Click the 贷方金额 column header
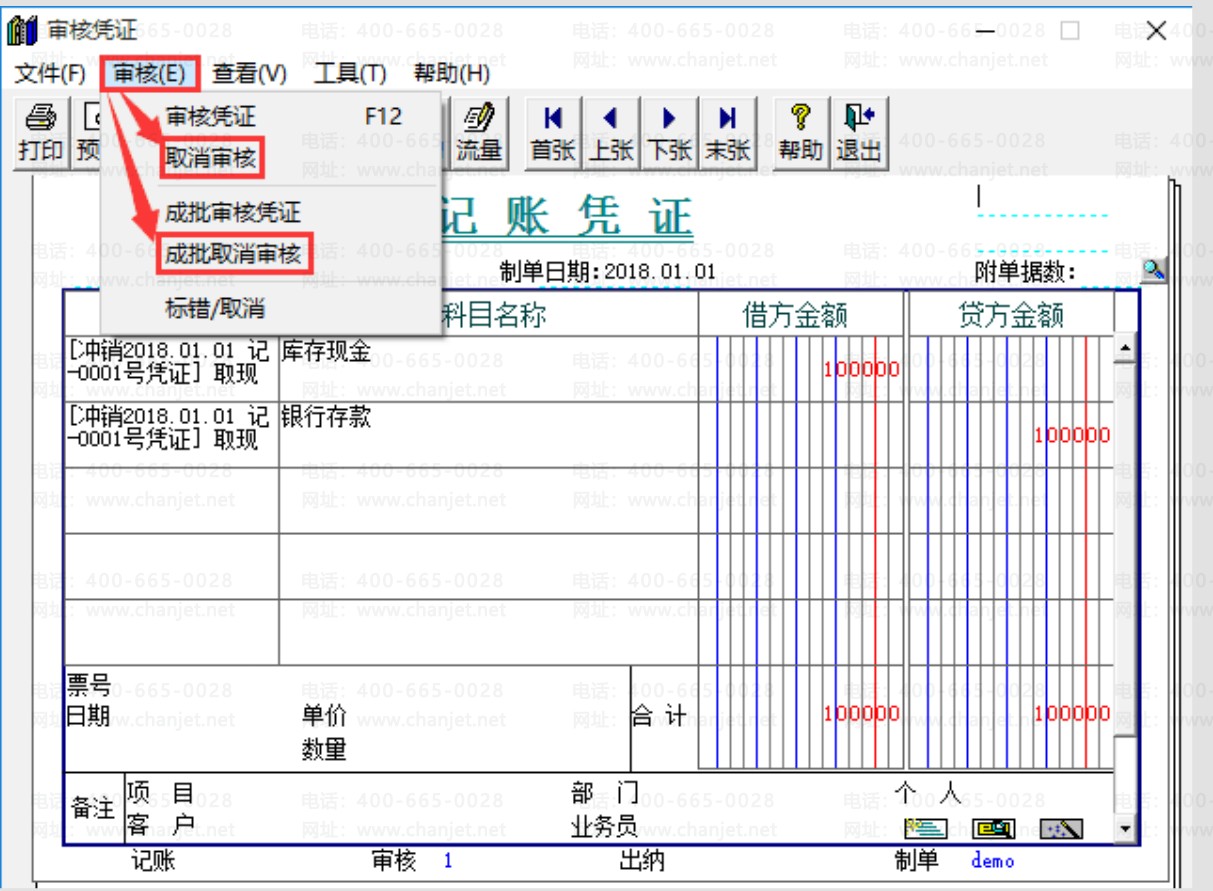 point(1010,316)
